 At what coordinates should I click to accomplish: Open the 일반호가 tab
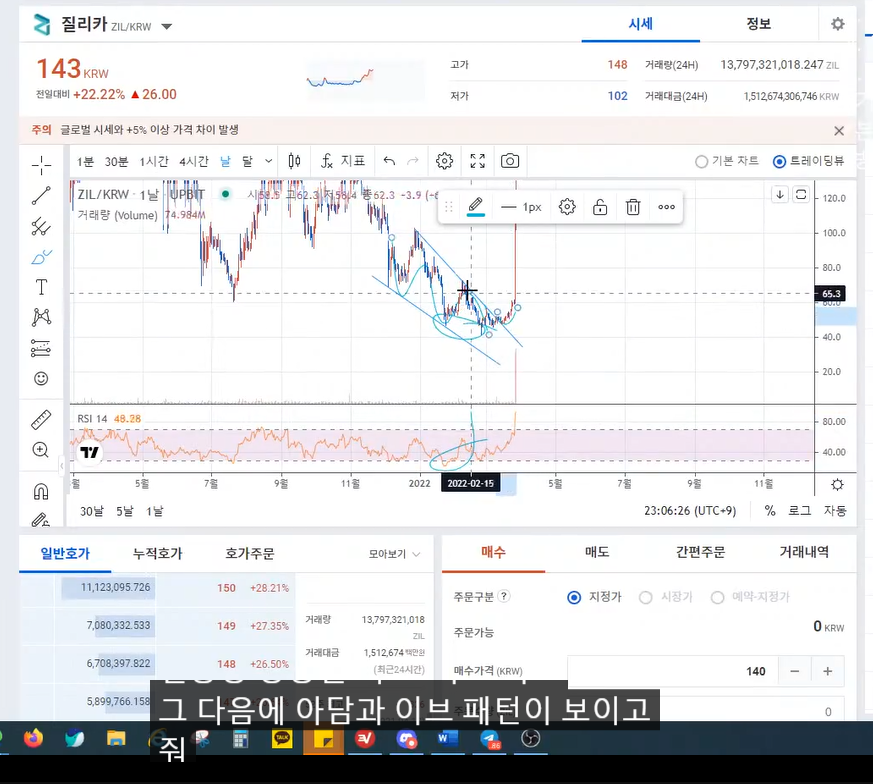coord(65,553)
